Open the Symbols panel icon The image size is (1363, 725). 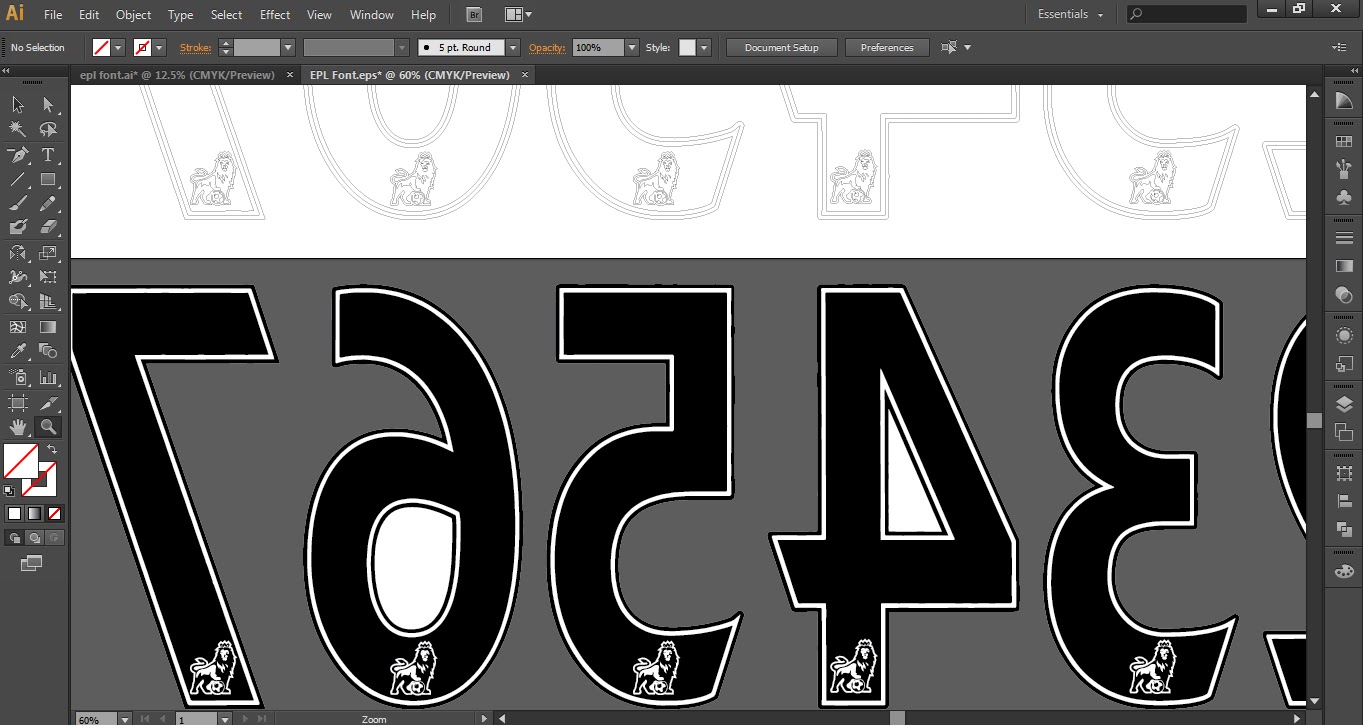click(x=1344, y=198)
